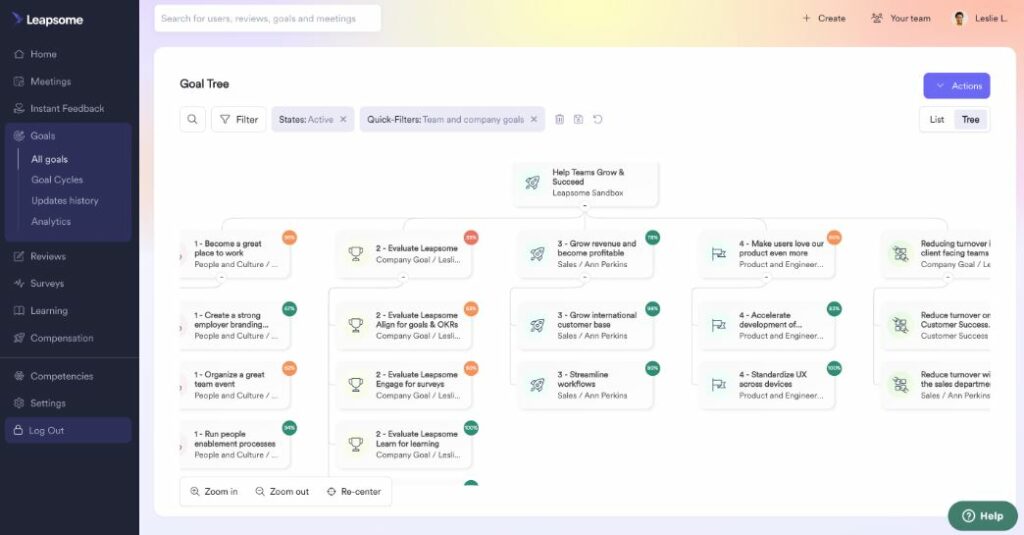Open Goal Cycles submenu item
Screen dimensions: 1024x535
pyautogui.click(x=57, y=180)
